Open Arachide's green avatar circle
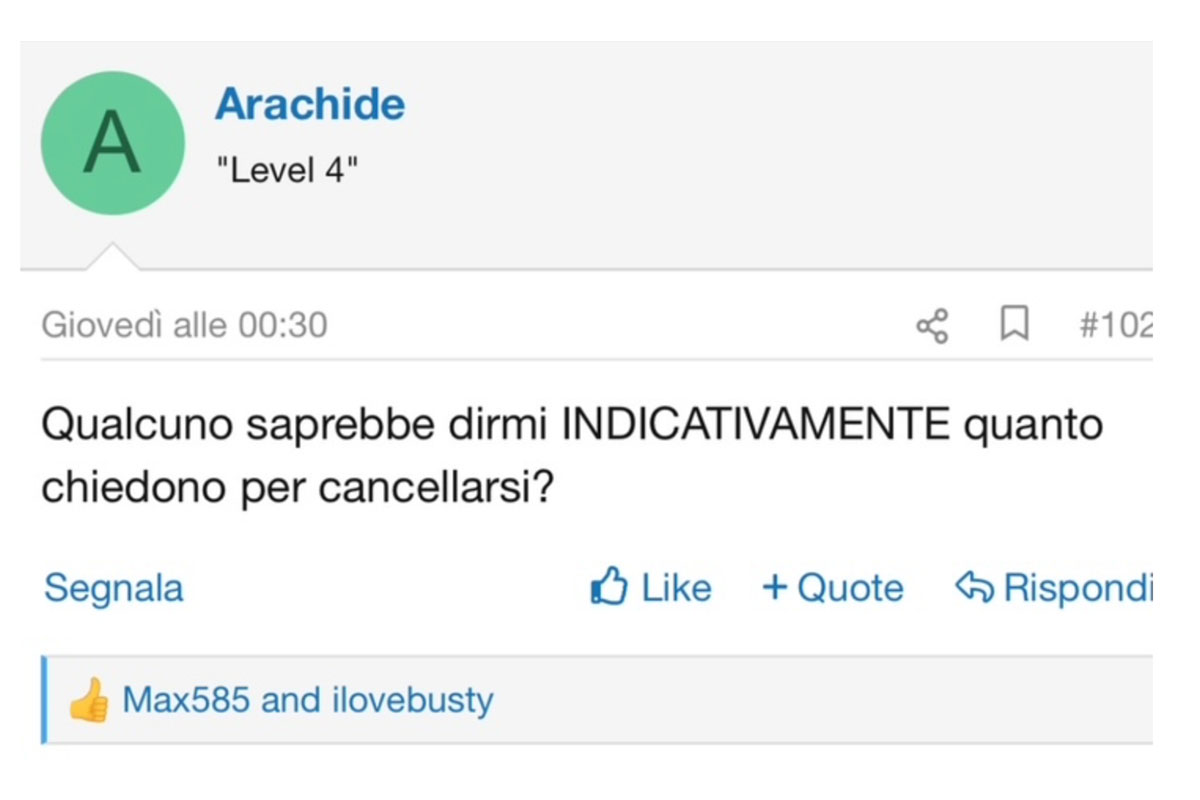Screen dimensions: 1200x800 coord(113,143)
